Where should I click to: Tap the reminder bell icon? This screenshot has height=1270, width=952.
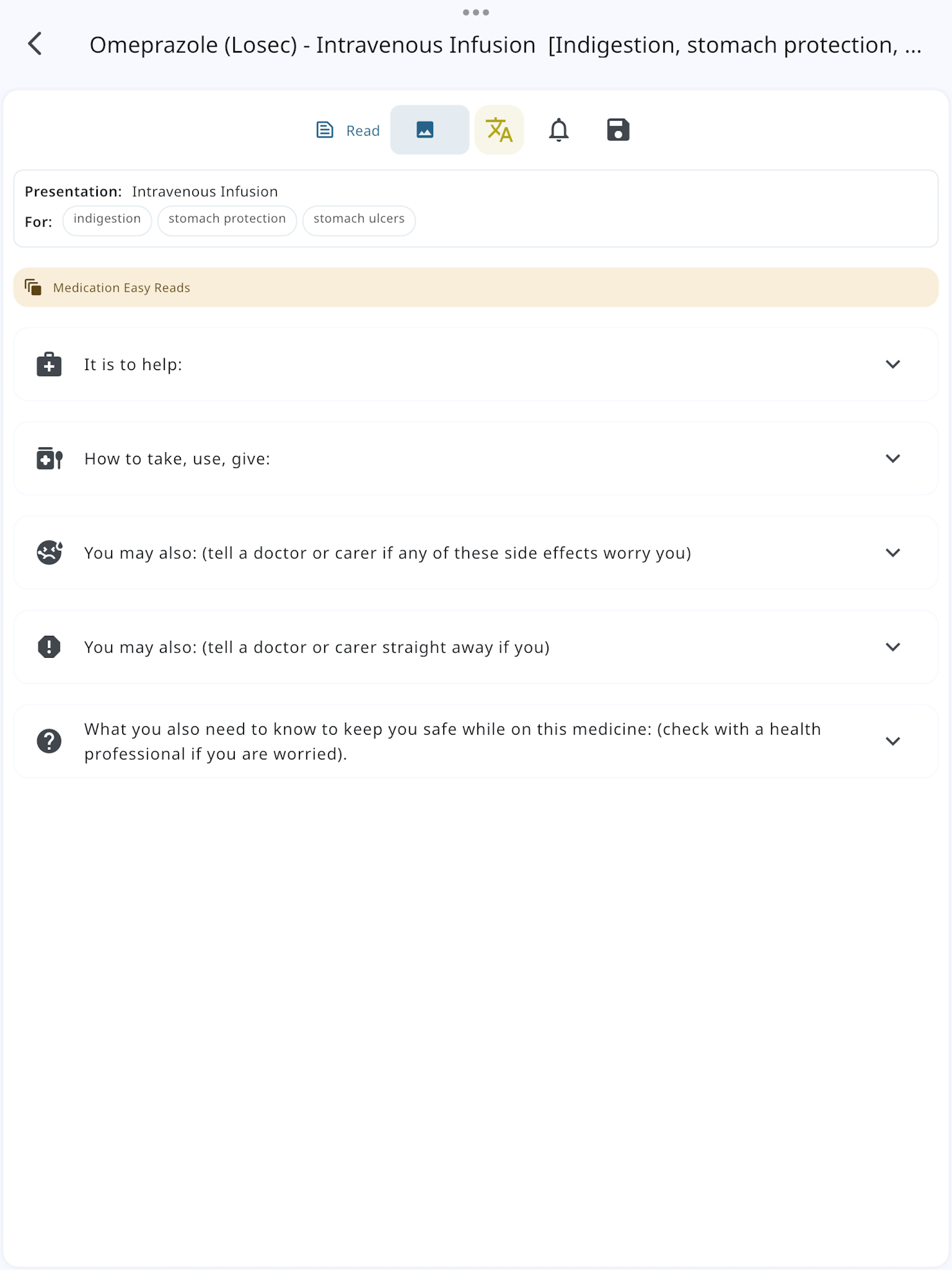[x=559, y=130]
